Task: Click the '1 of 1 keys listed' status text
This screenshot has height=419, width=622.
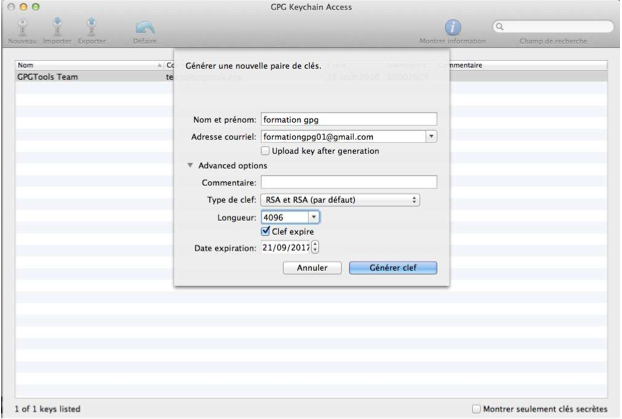Action: [x=48, y=409]
